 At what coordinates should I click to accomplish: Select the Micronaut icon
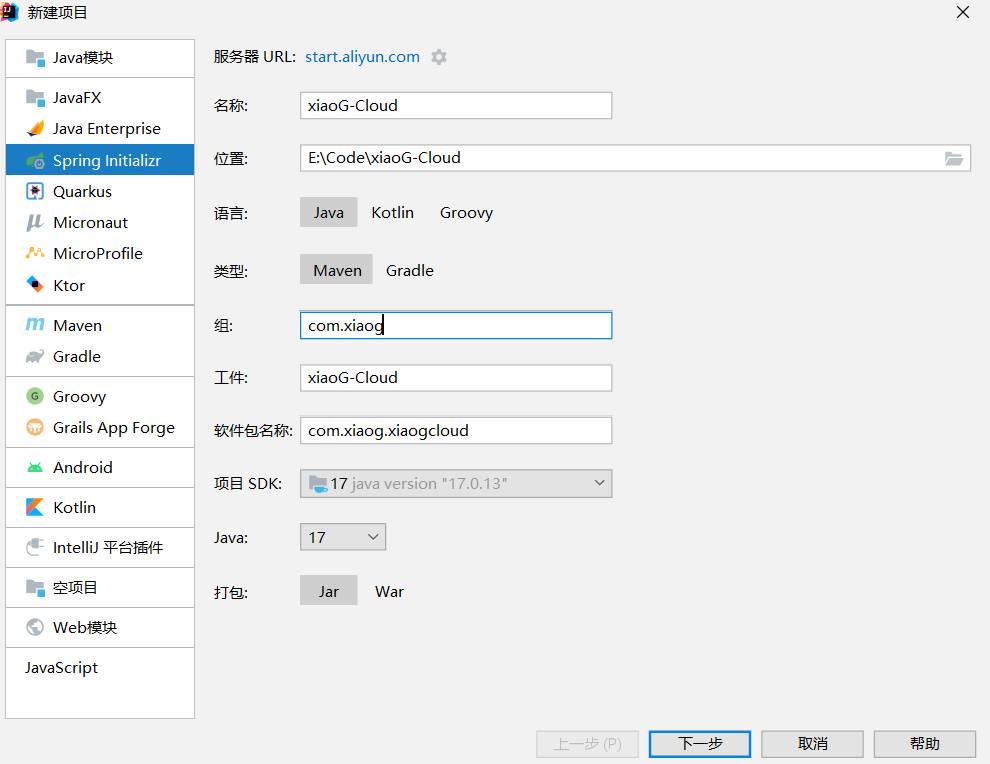tap(35, 222)
